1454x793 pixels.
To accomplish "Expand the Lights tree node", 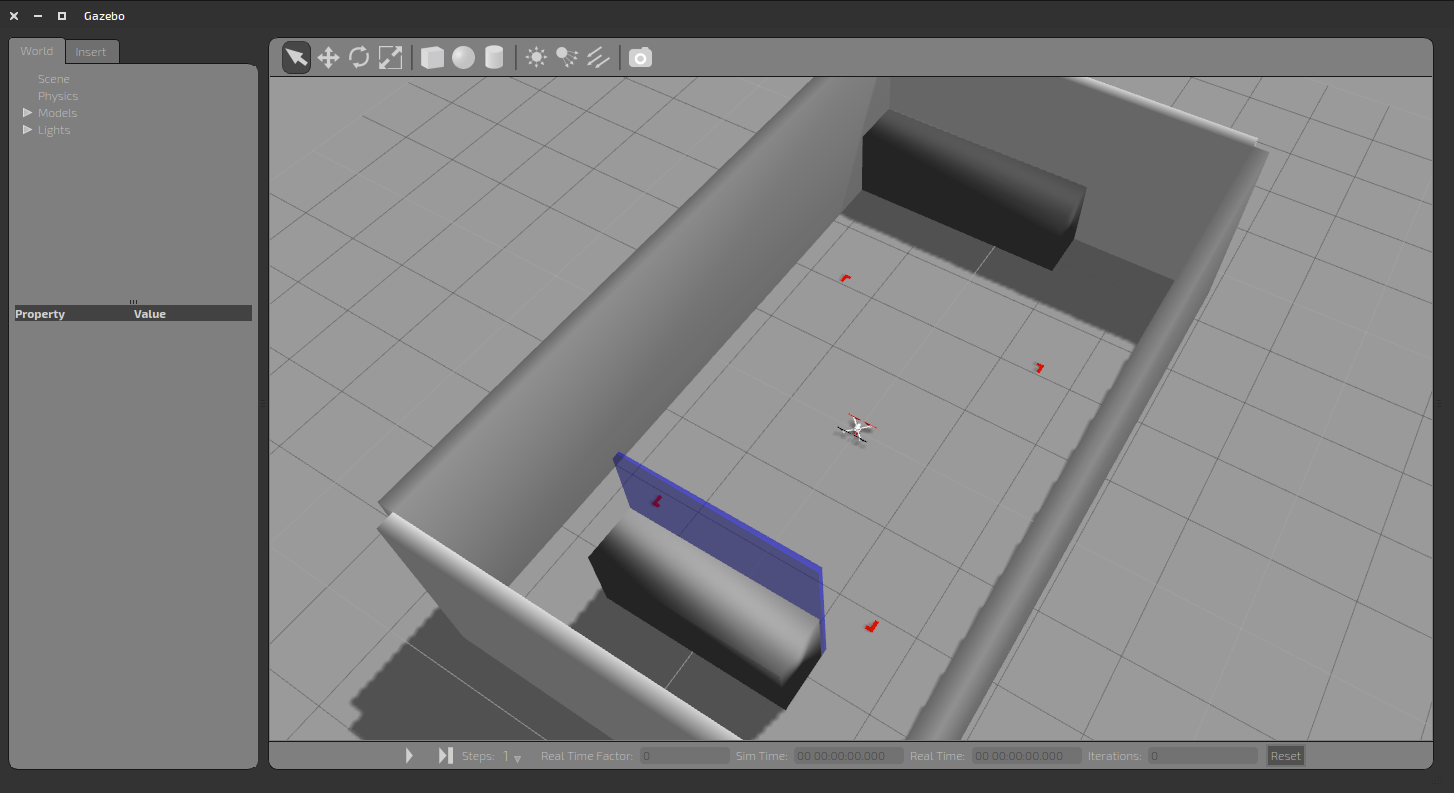I will (28, 130).
